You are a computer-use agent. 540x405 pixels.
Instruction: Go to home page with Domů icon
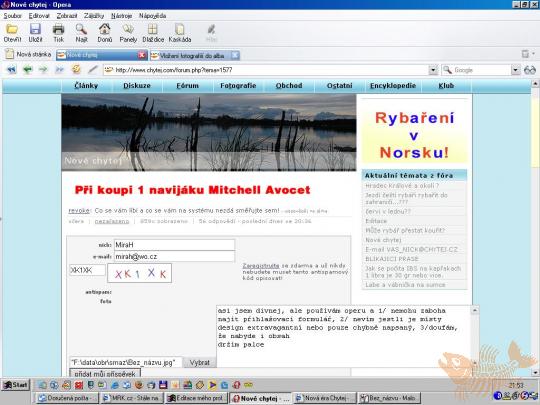105,30
